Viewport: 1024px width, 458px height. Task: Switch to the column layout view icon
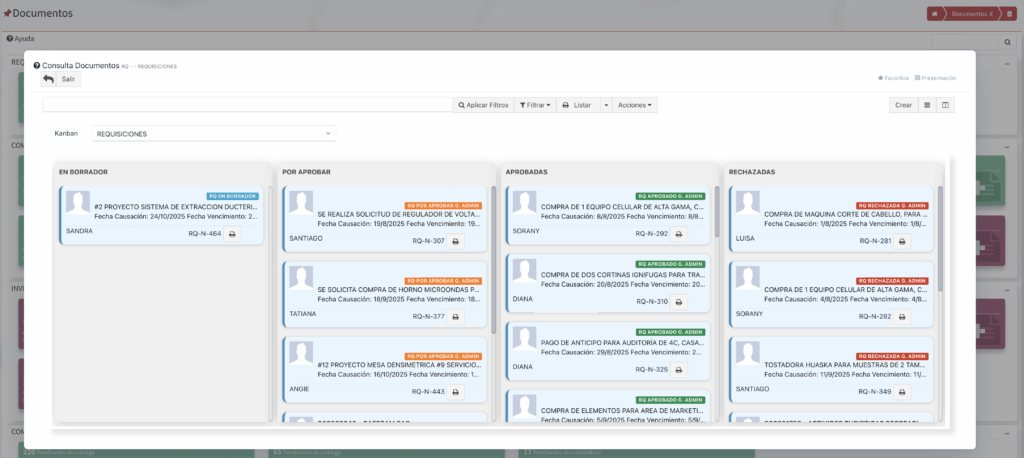[x=945, y=105]
